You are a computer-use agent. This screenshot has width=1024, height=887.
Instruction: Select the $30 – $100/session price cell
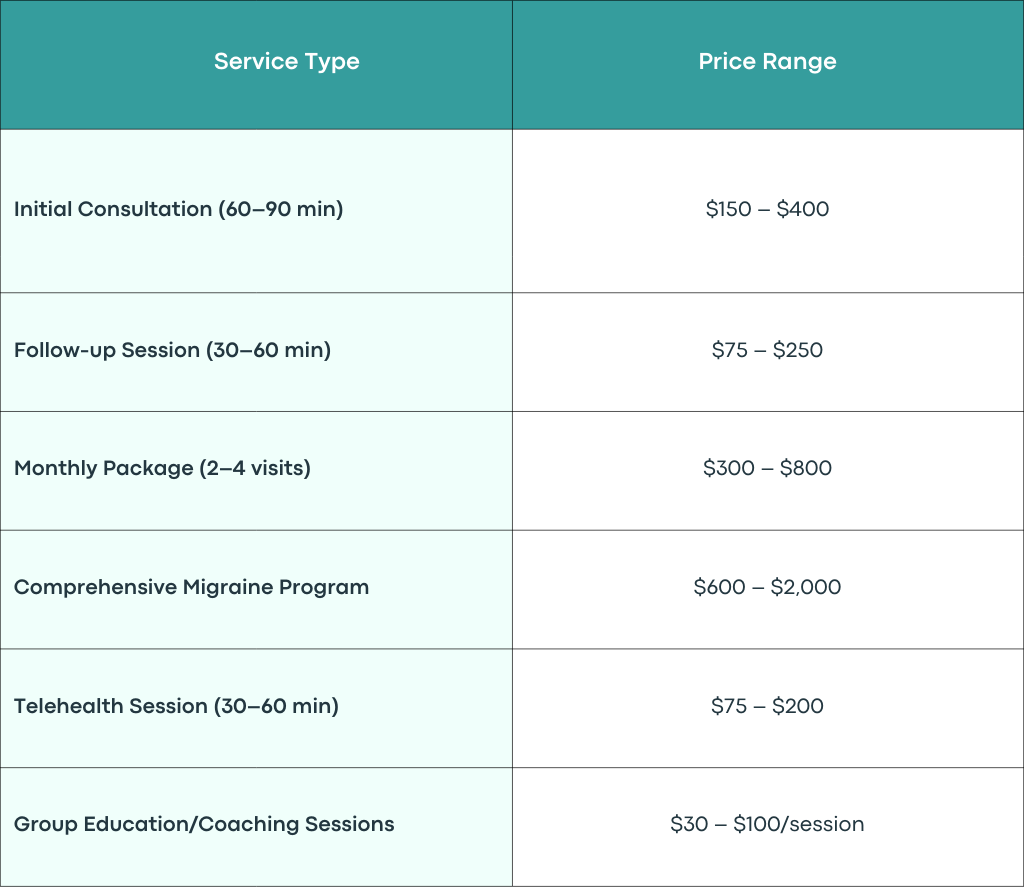(768, 827)
